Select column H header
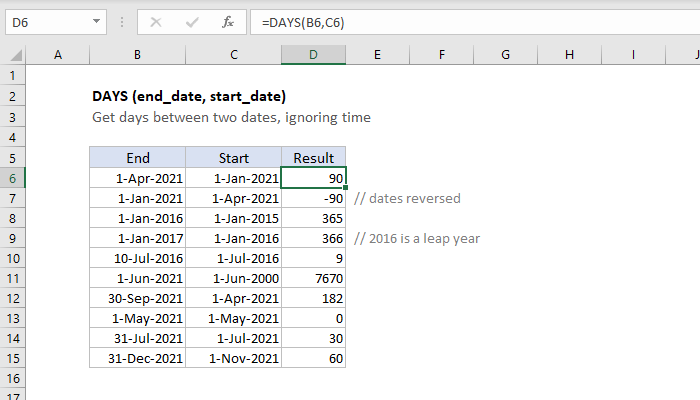Image resolution: width=700 pixels, height=400 pixels. (569, 55)
